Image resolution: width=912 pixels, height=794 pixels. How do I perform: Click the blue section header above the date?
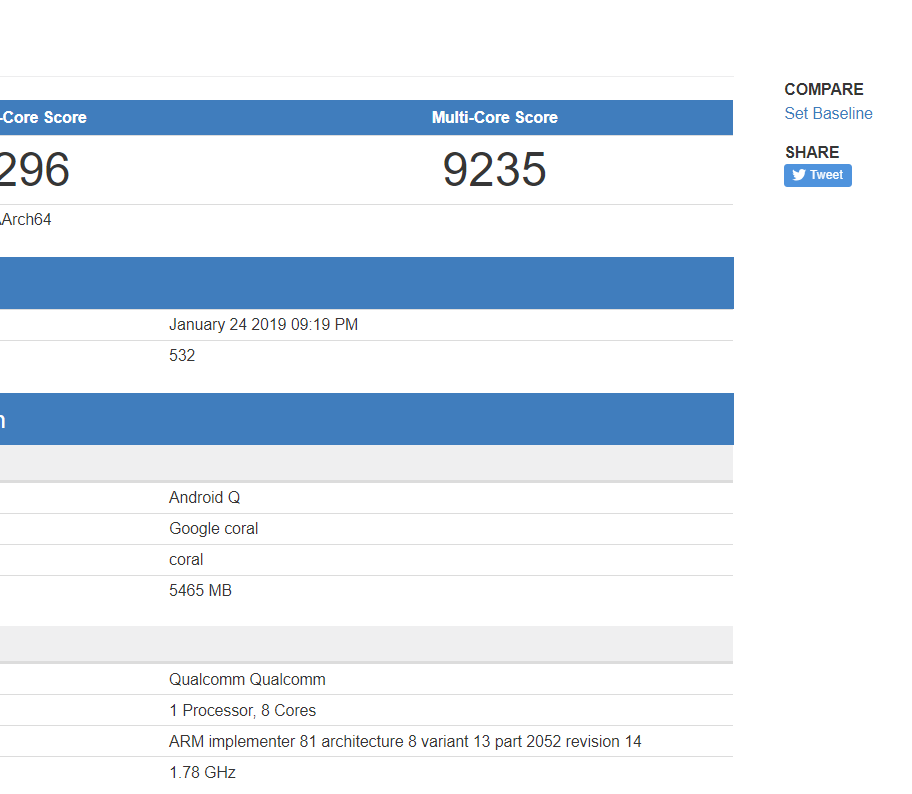click(366, 283)
